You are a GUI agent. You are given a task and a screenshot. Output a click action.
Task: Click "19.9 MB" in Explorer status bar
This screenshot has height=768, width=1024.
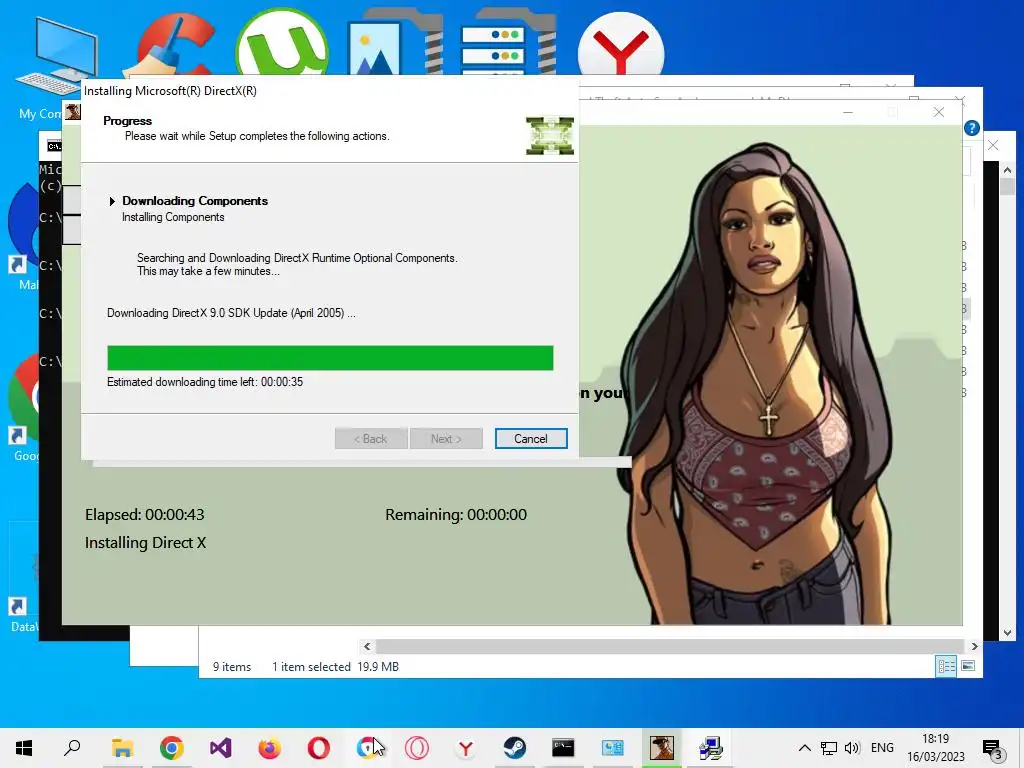(x=378, y=667)
